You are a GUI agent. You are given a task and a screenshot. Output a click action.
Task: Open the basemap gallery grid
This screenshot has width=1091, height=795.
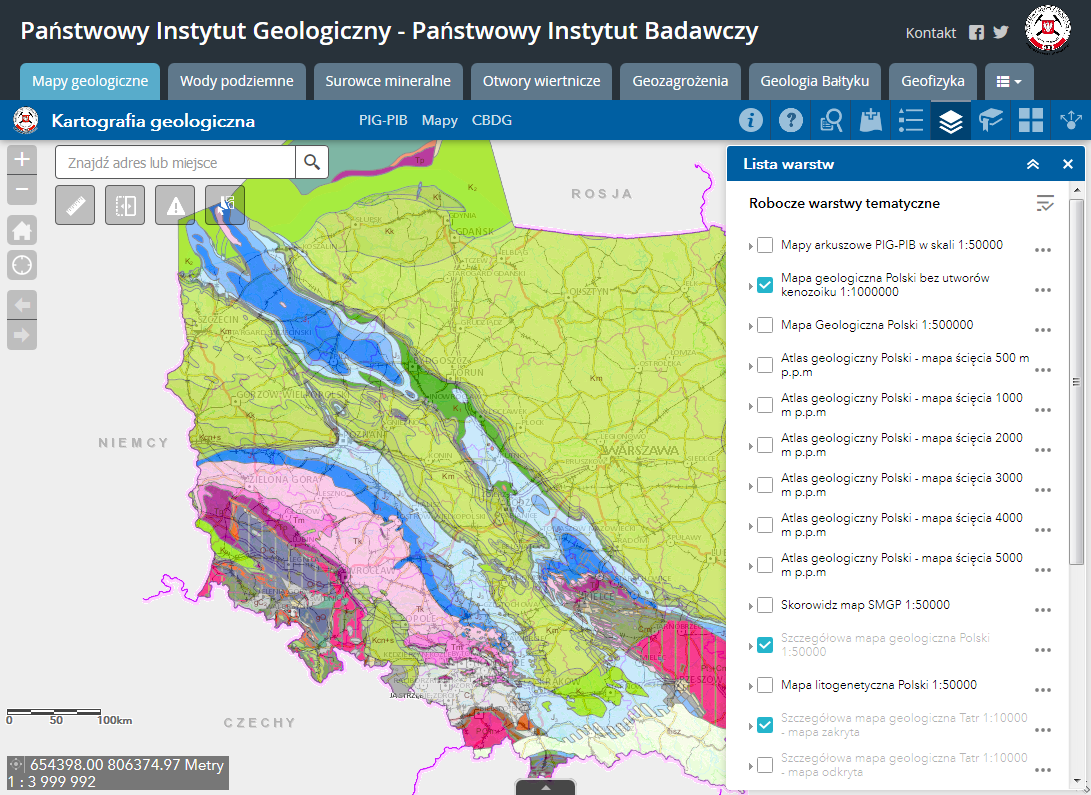point(1030,120)
